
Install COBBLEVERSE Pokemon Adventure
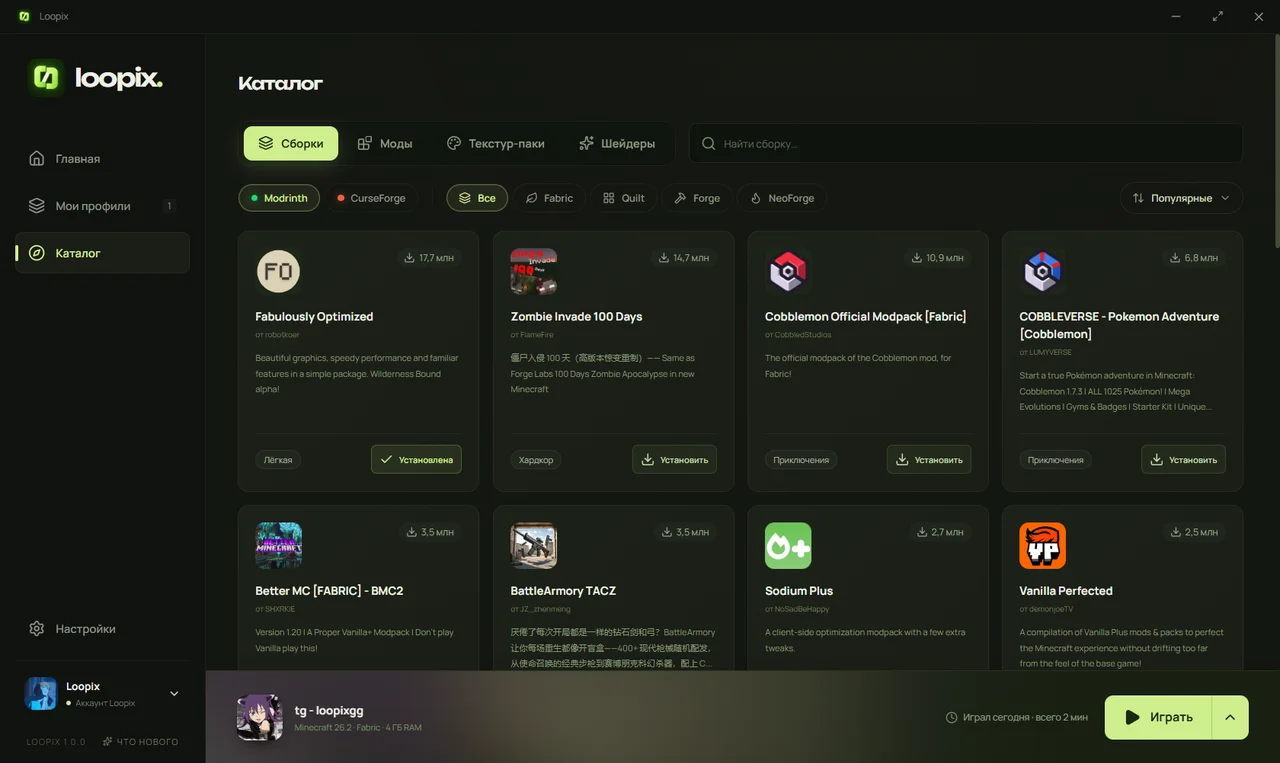[1183, 460]
